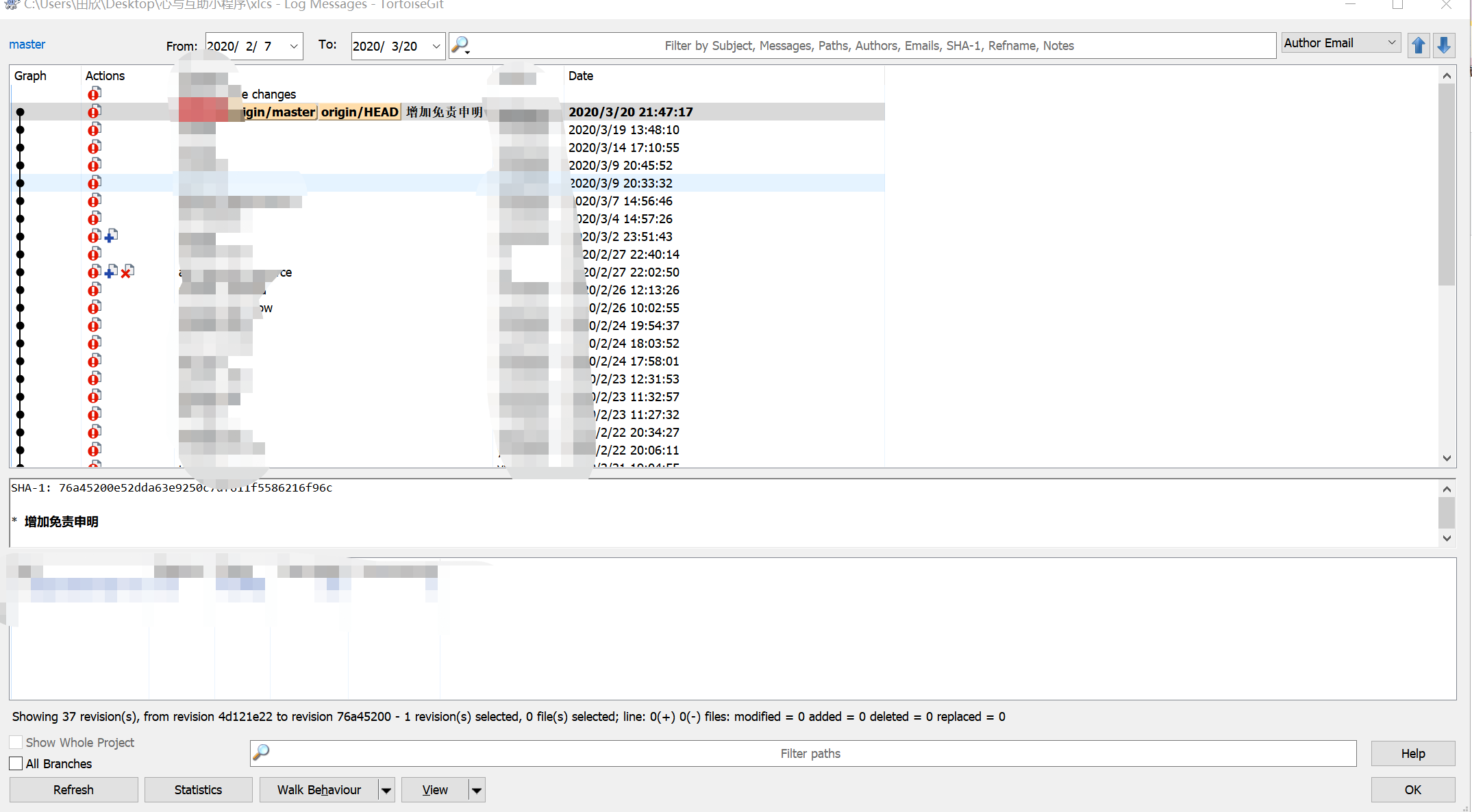The height and width of the screenshot is (812, 1472).
Task: Expand the Walk Behaviour dropdown arrow
Action: pyautogui.click(x=386, y=790)
